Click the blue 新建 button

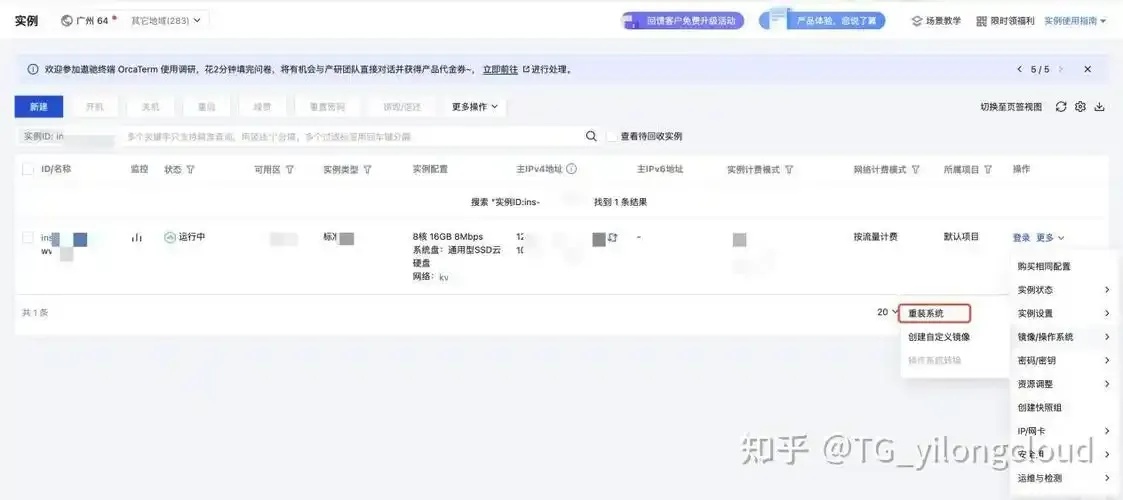click(39, 107)
